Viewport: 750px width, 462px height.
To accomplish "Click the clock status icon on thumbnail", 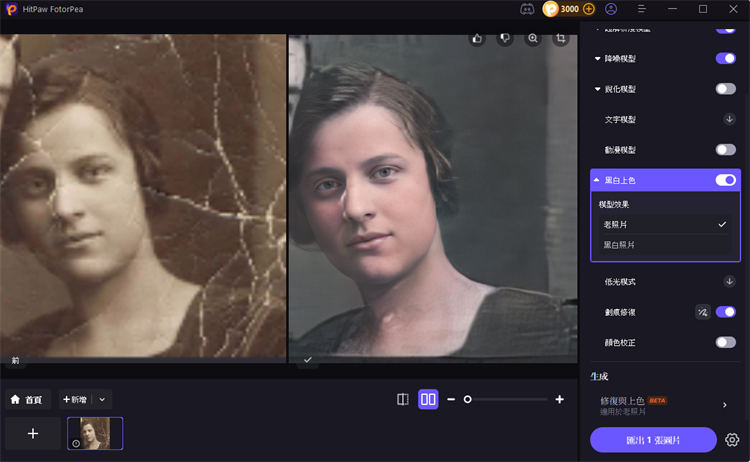I will (76, 443).
